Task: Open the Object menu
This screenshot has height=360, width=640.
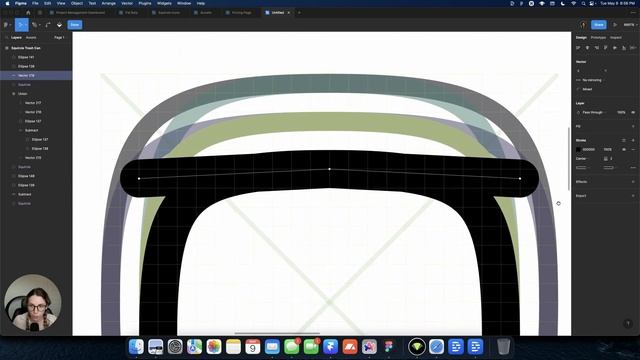Action: click(77, 3)
